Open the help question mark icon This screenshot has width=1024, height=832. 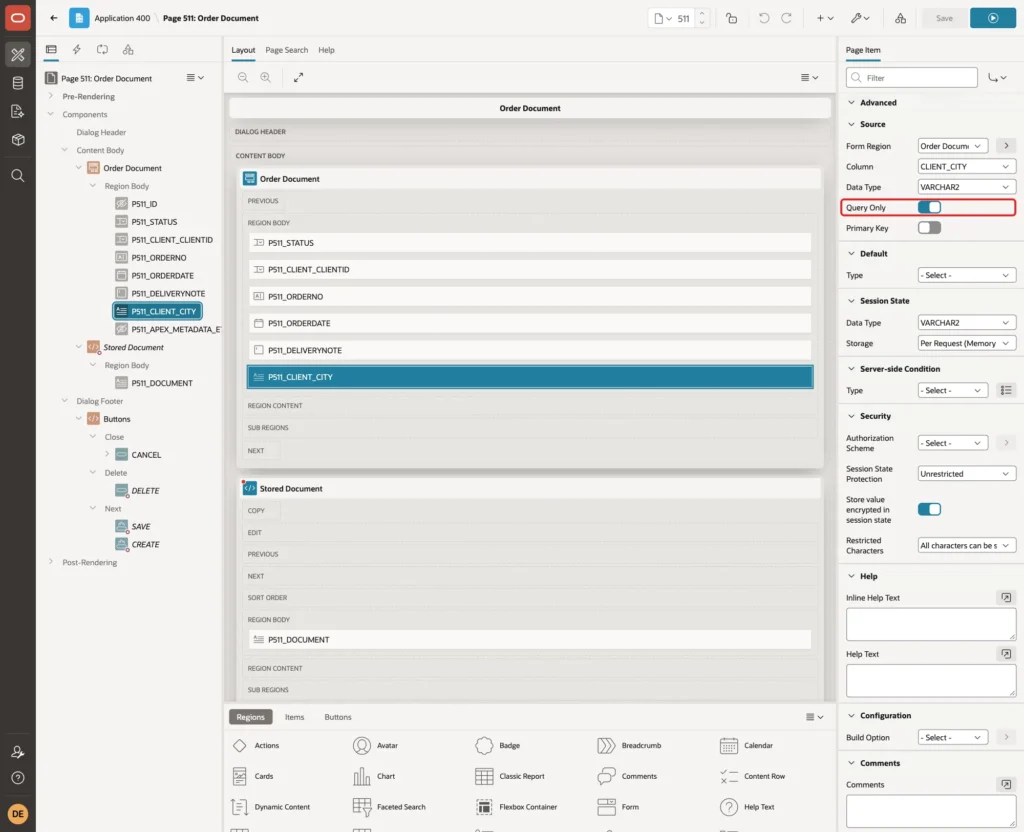pos(18,778)
